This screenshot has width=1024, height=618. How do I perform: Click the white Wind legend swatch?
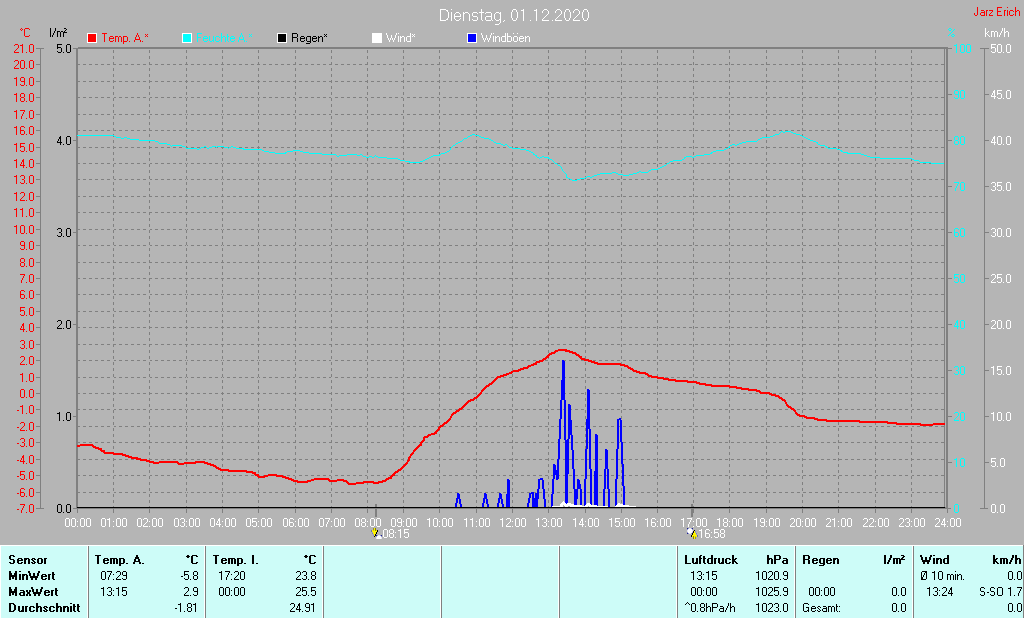(377, 38)
